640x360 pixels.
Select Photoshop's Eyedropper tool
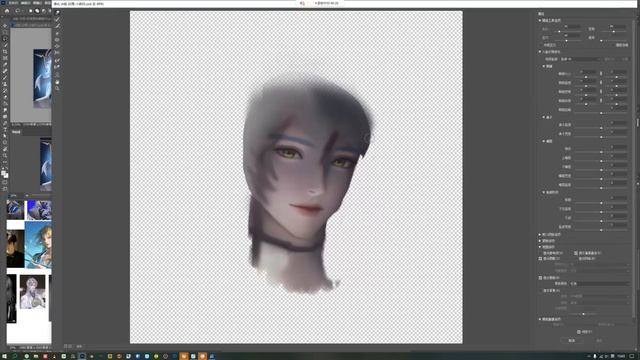(x=5, y=64)
